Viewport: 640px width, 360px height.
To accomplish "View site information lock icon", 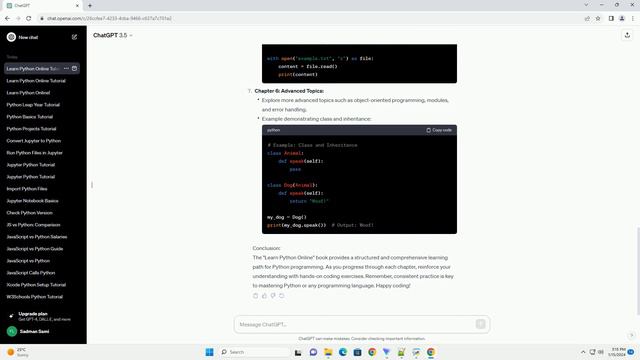I will click(42, 18).
